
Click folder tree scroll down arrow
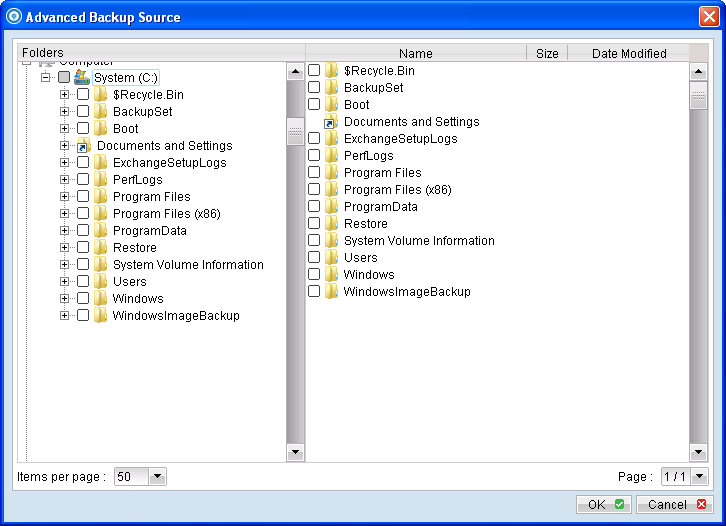point(295,451)
